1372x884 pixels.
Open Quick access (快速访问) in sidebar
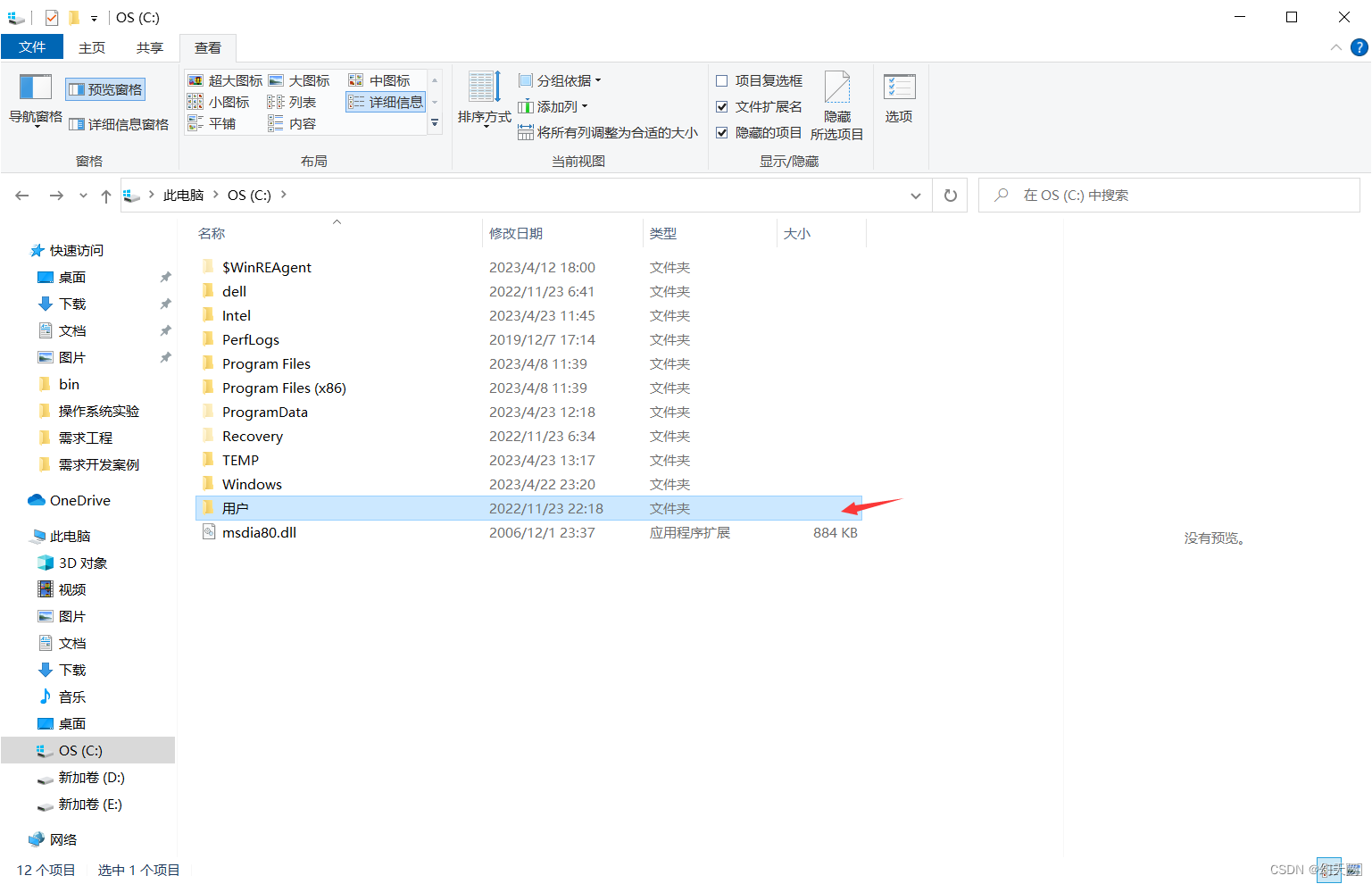76,250
